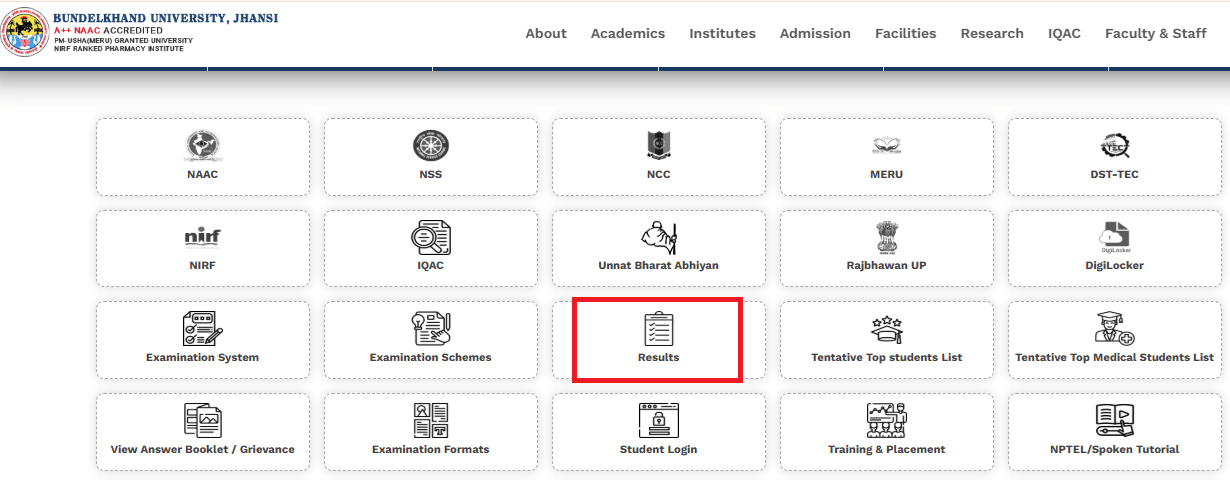The width and height of the screenshot is (1230, 480).
Task: Click the IQAC magnifier document icon
Action: (431, 238)
